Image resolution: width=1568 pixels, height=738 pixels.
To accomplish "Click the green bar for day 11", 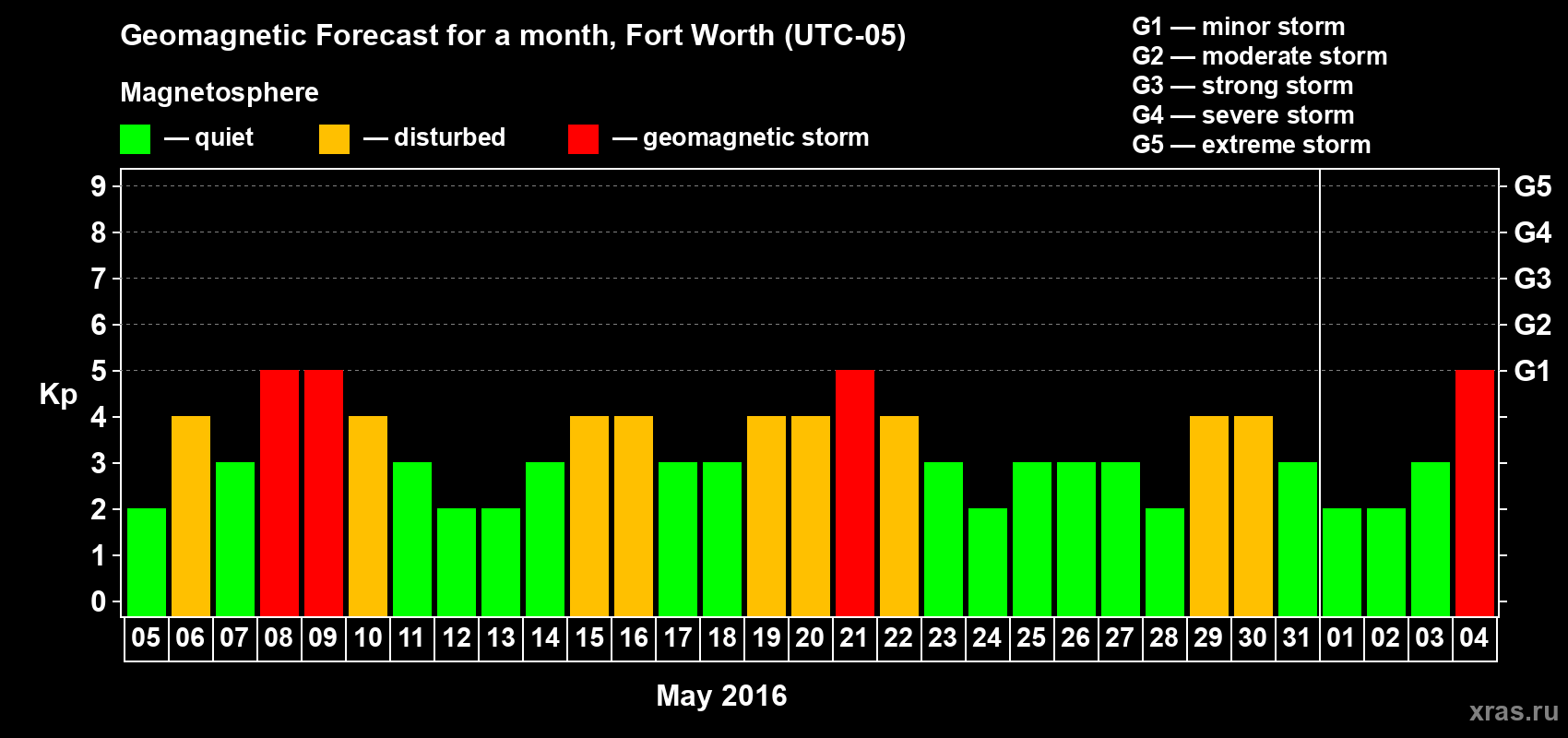I will (412, 539).
